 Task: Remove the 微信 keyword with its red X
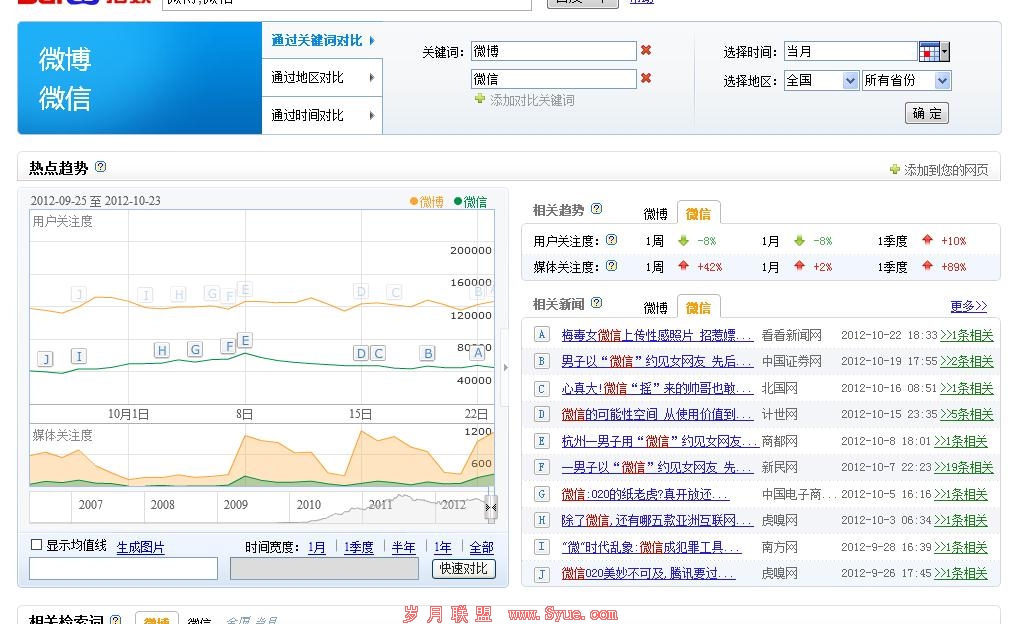[x=646, y=78]
